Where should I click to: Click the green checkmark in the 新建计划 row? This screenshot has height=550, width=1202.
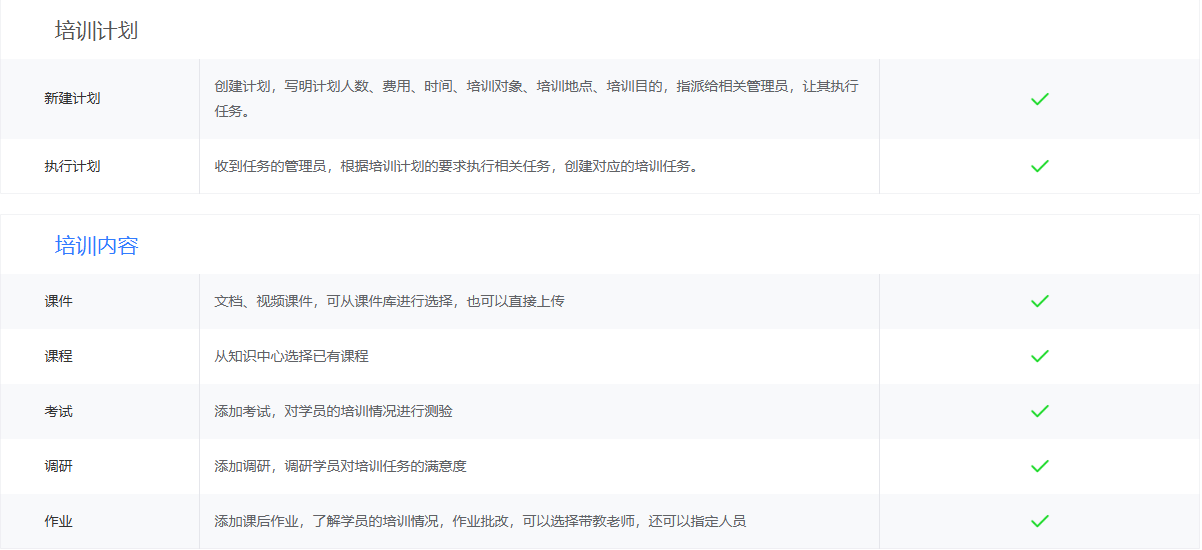pyautogui.click(x=1039, y=99)
